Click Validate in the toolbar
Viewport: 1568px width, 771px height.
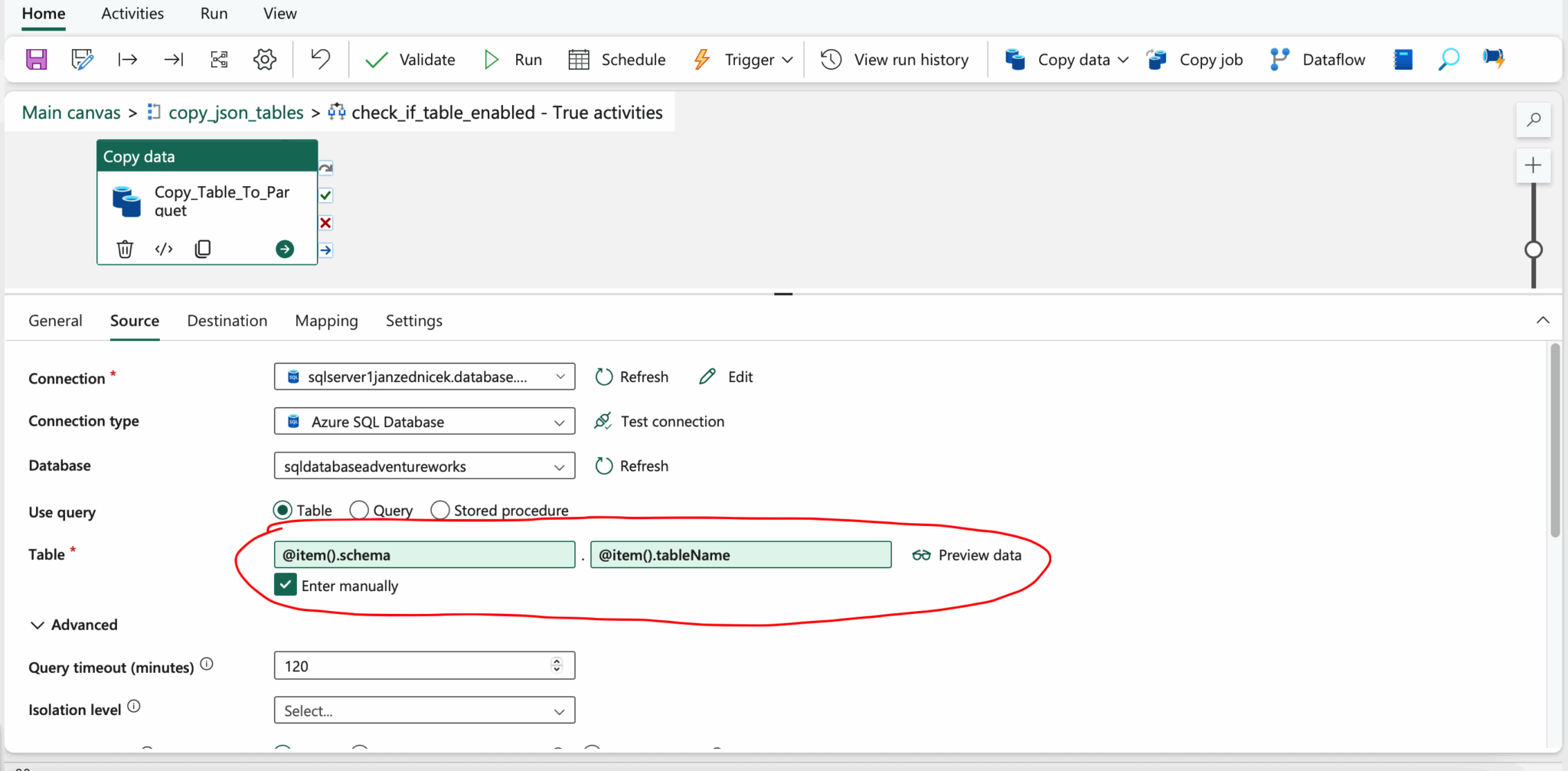click(410, 60)
